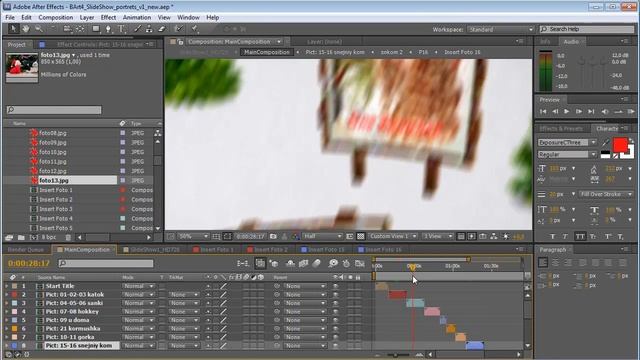Screen dimensions: 640x360
Task: Select the Hand tool
Action: (x=26, y=29)
